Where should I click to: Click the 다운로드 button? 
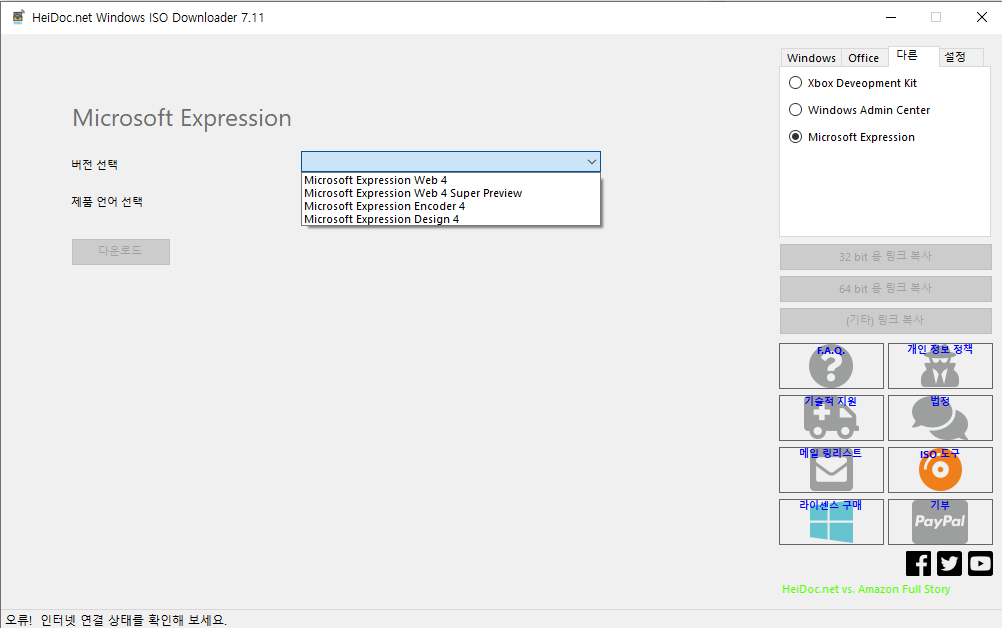(x=121, y=252)
